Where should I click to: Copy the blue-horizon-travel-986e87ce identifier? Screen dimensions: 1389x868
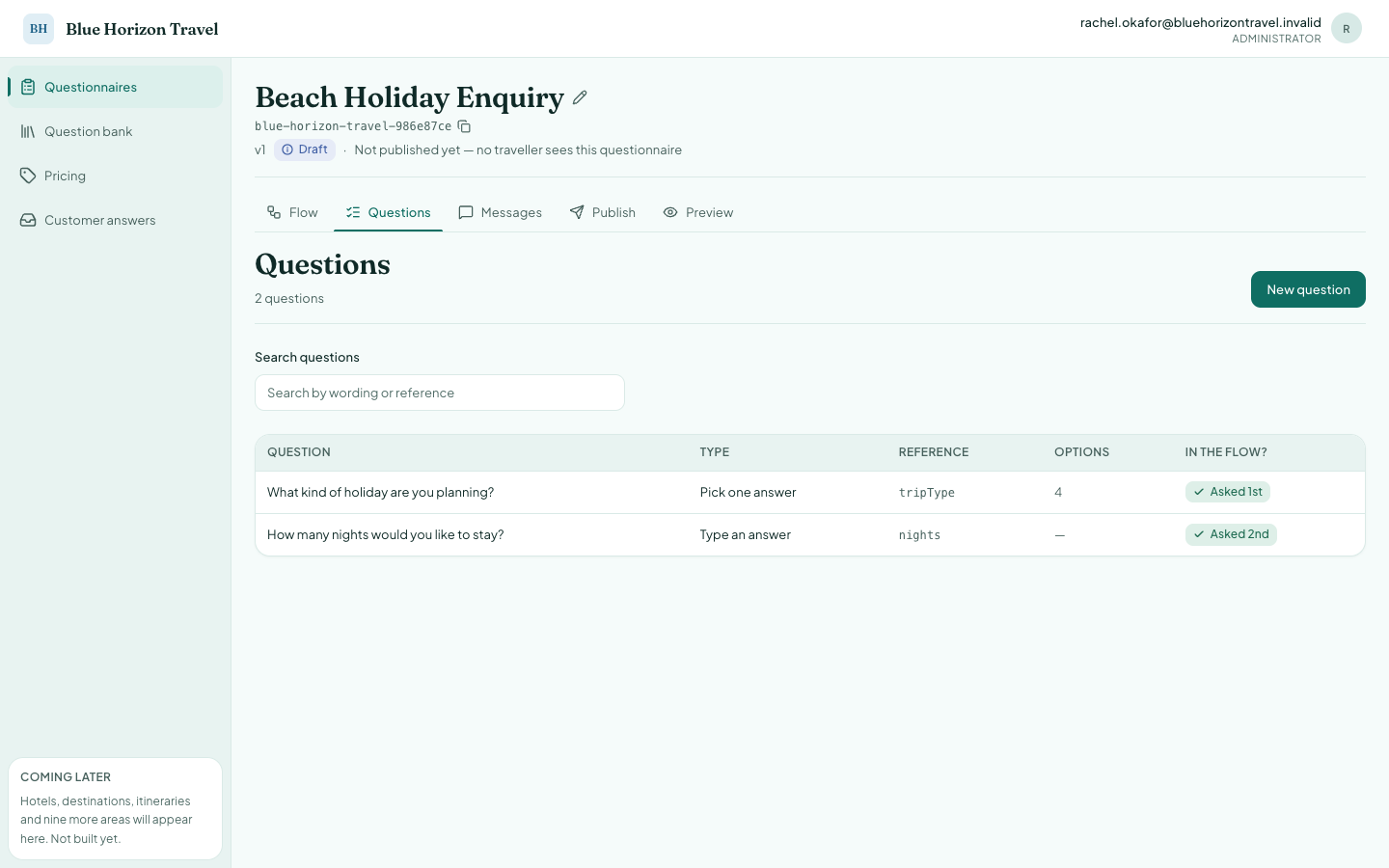pyautogui.click(x=464, y=126)
